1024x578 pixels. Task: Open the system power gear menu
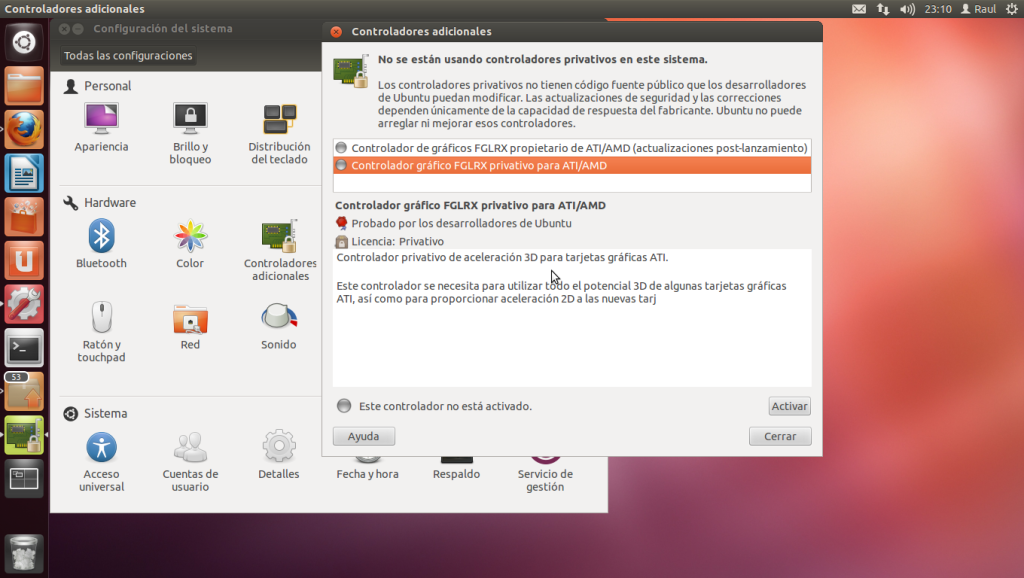coord(1012,9)
